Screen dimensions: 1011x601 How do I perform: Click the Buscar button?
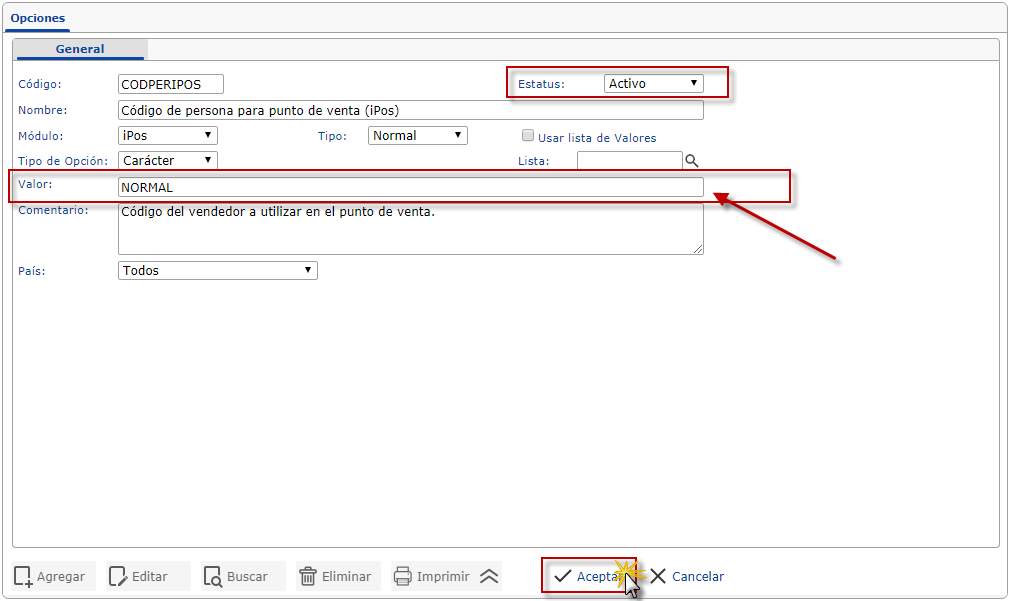click(x=243, y=576)
